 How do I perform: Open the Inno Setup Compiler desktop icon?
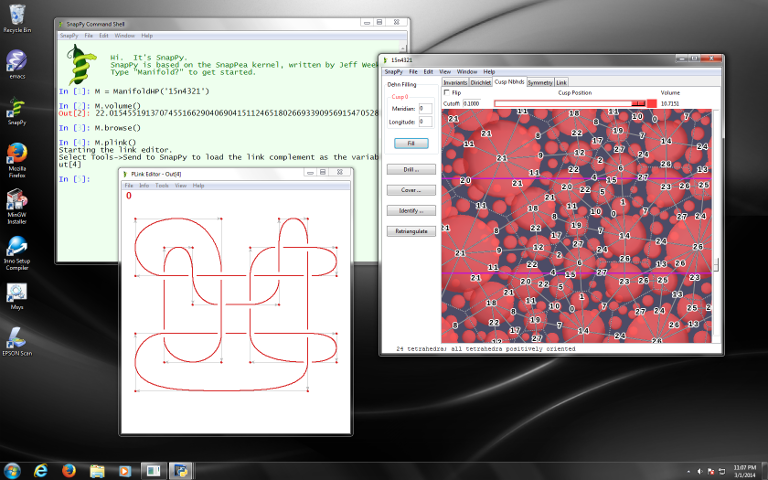click(17, 253)
